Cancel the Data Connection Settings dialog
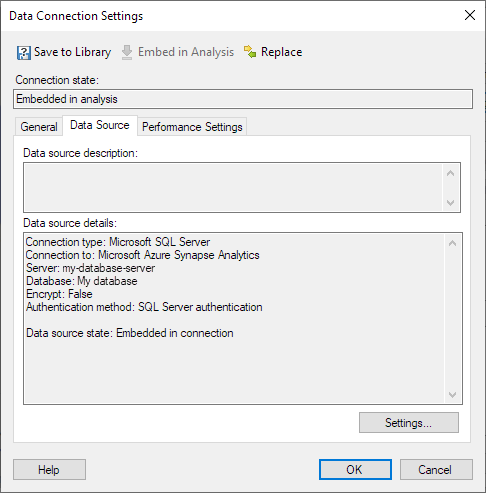Screen dimensions: 486x493 pos(436,470)
